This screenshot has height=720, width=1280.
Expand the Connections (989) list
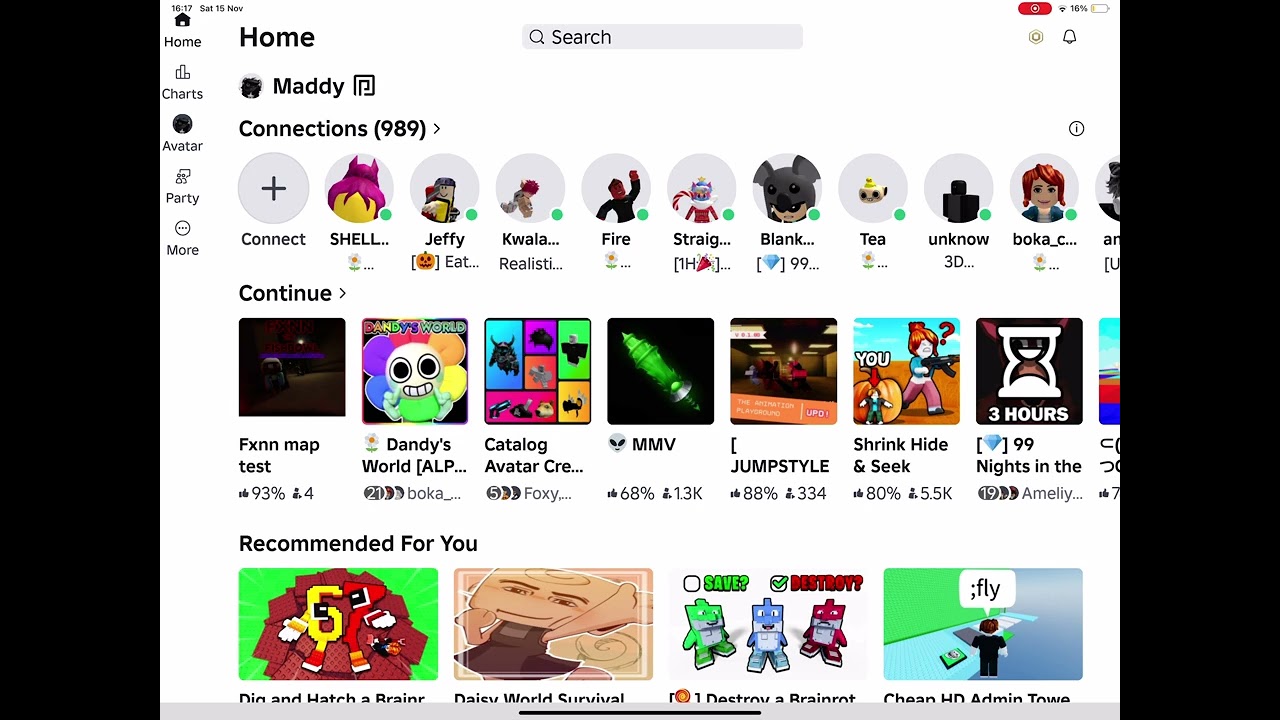tap(340, 128)
